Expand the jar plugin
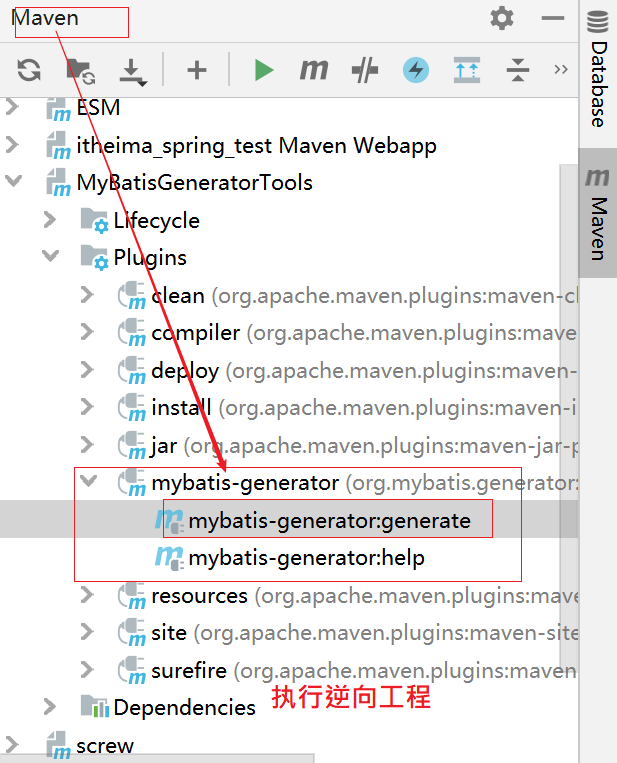Screen dimensions: 617x763 [87, 444]
